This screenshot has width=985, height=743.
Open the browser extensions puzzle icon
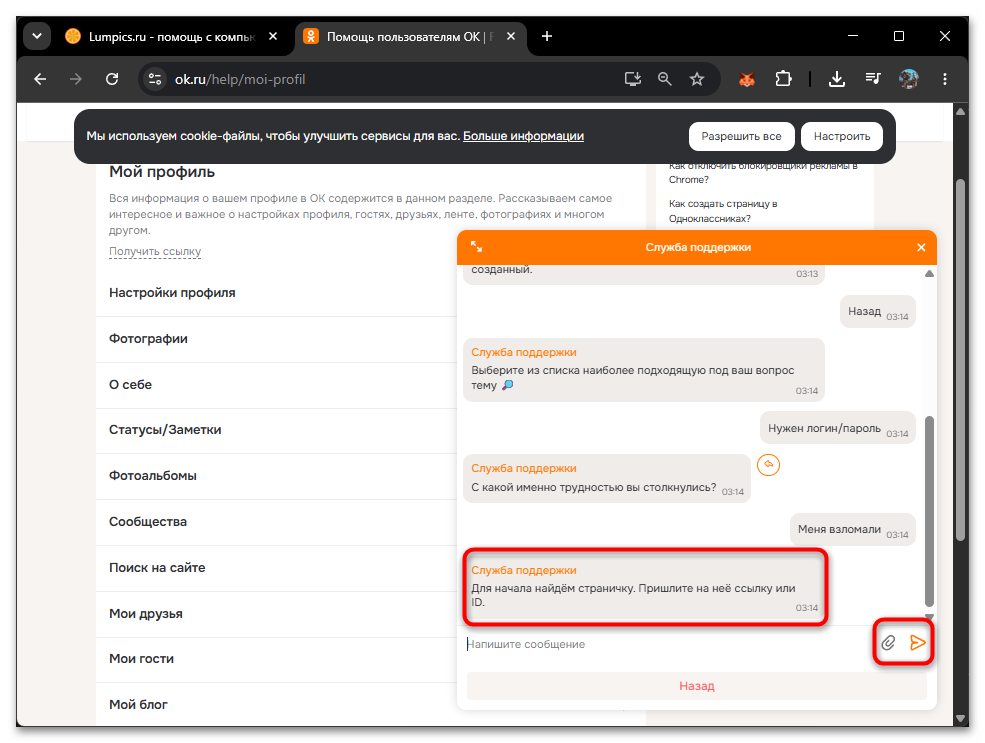(783, 79)
